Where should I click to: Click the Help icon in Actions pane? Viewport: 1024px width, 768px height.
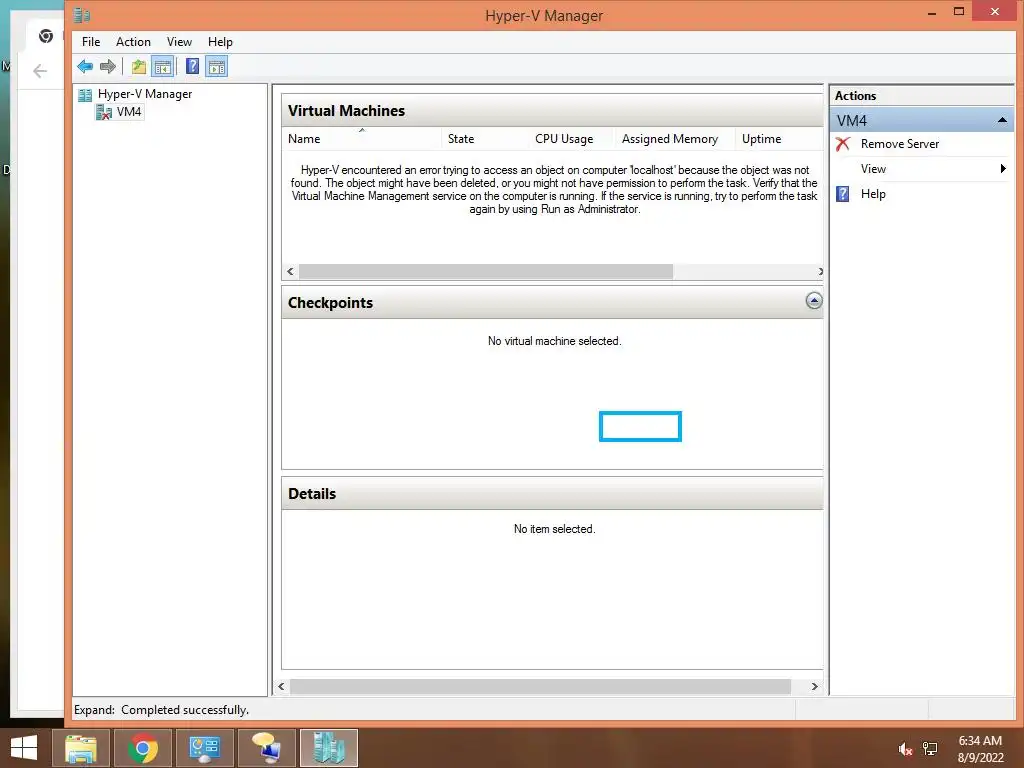tap(843, 194)
